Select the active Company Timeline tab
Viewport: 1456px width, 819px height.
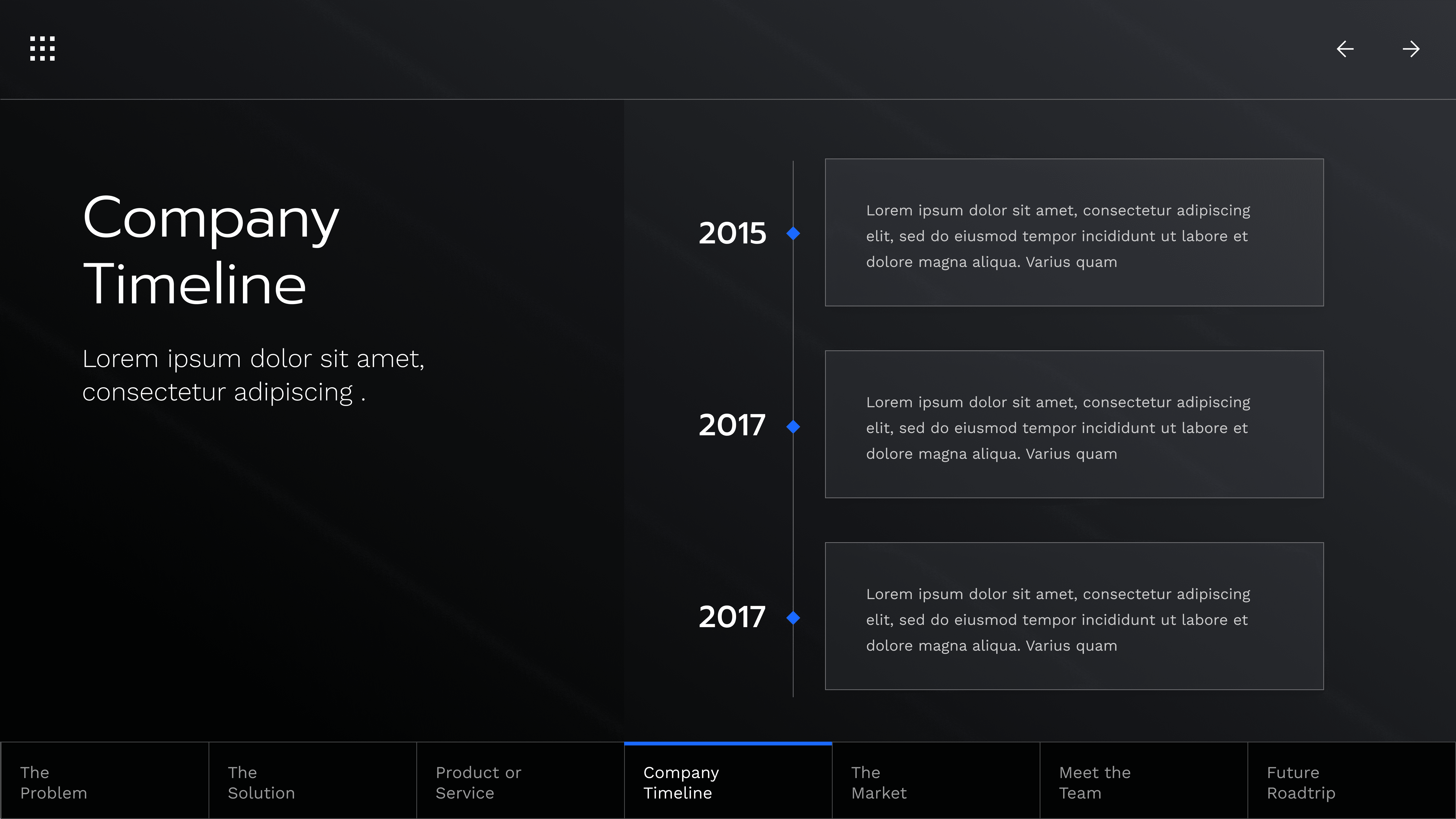pos(728,781)
